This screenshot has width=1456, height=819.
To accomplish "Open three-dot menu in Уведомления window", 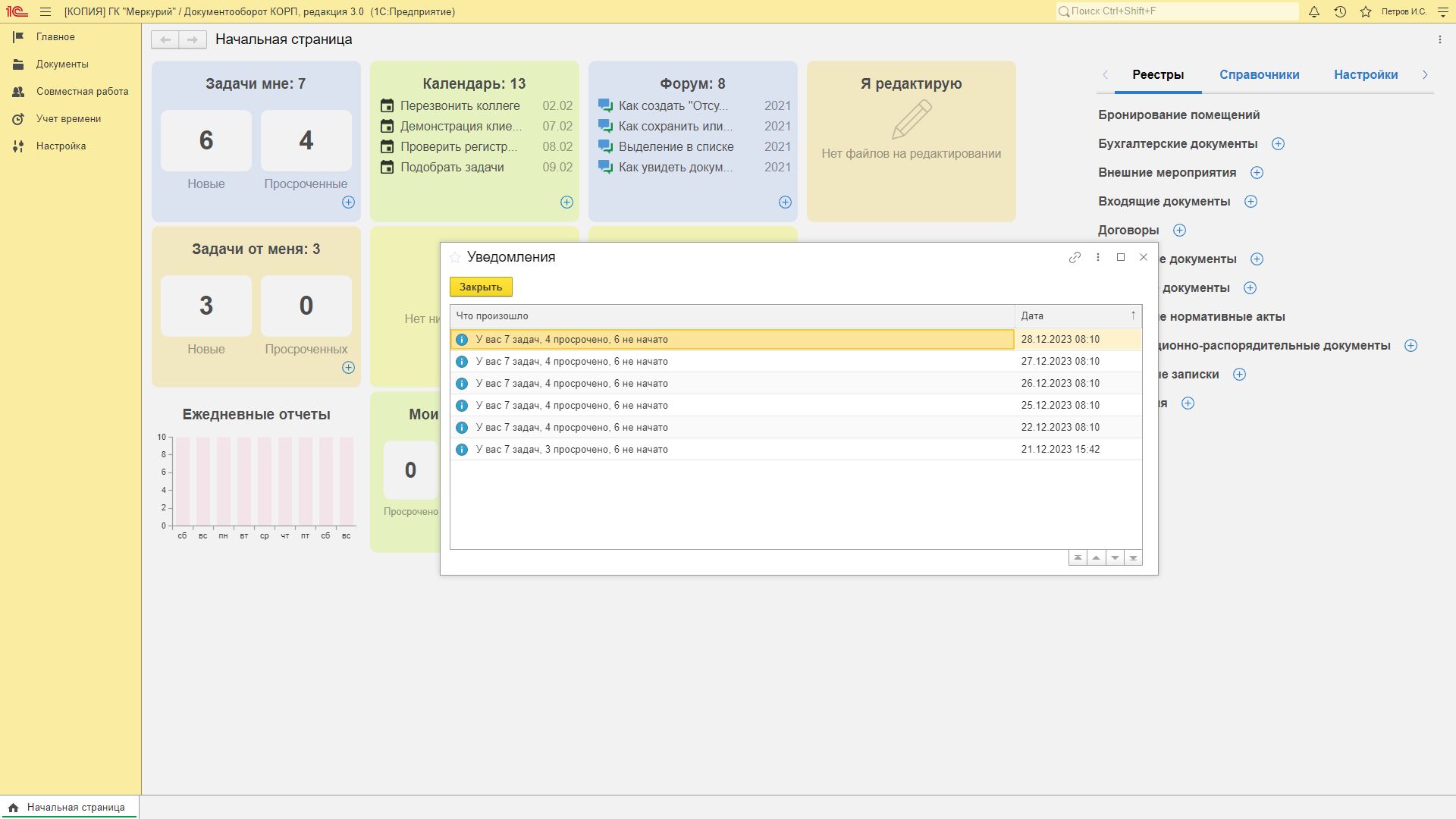I will (x=1098, y=257).
